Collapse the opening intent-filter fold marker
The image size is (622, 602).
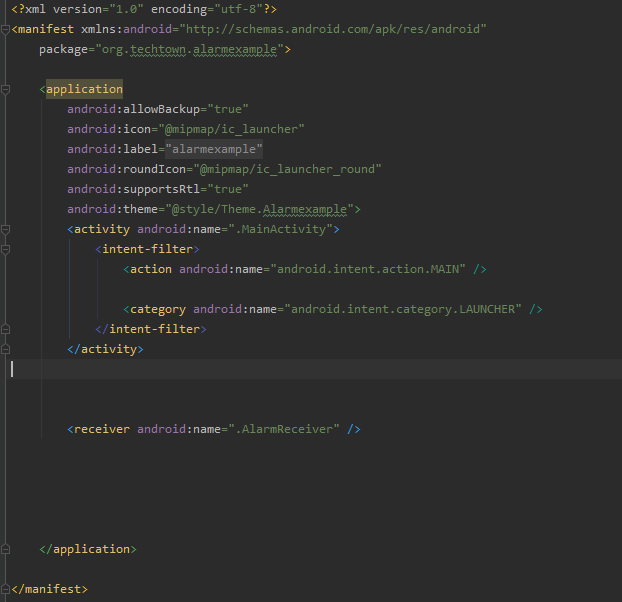[x=5, y=249]
